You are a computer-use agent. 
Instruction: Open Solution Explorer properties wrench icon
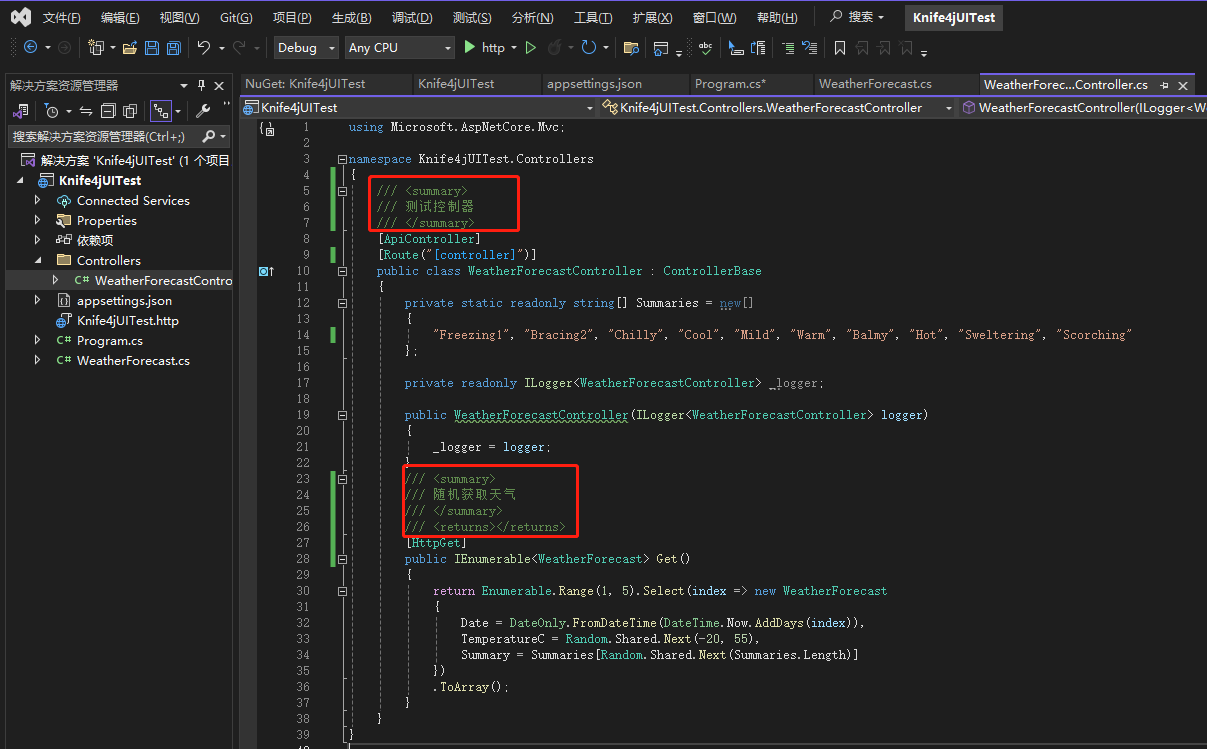(x=203, y=110)
